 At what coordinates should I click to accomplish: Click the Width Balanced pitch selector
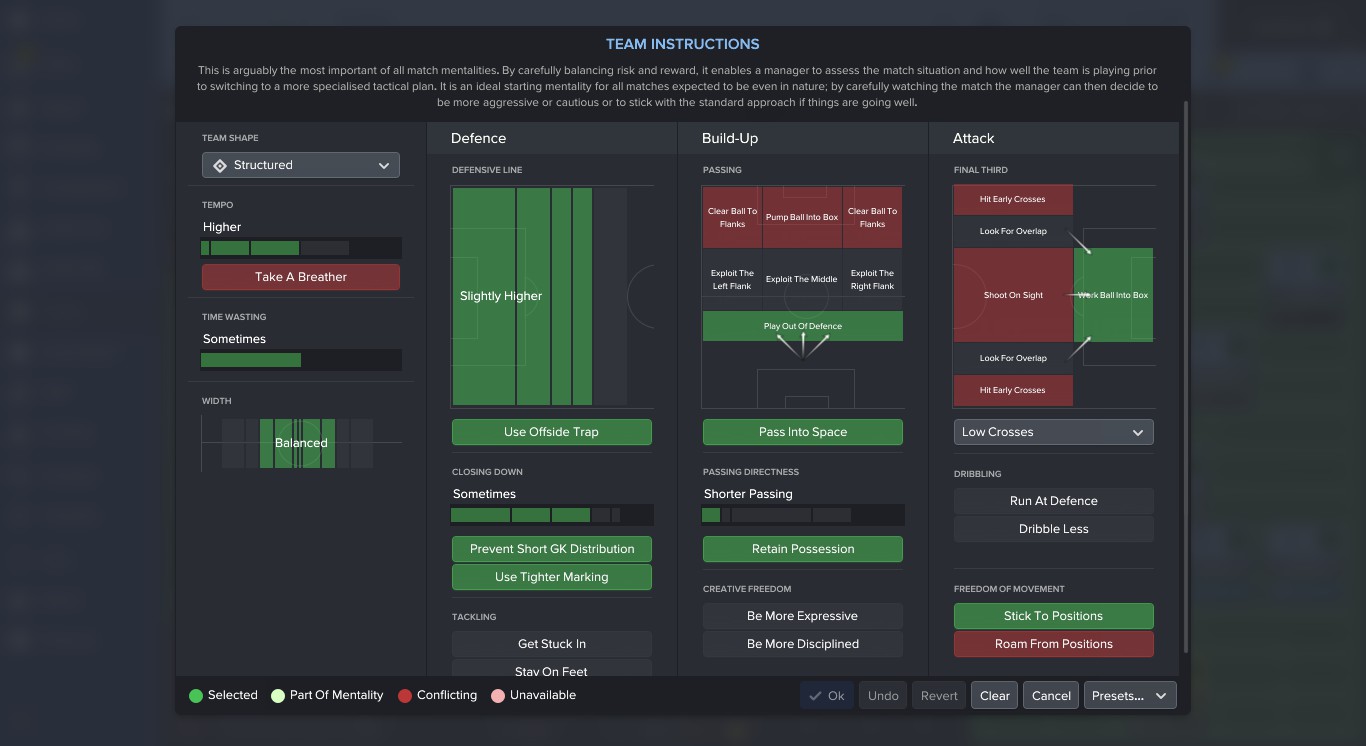tap(301, 443)
